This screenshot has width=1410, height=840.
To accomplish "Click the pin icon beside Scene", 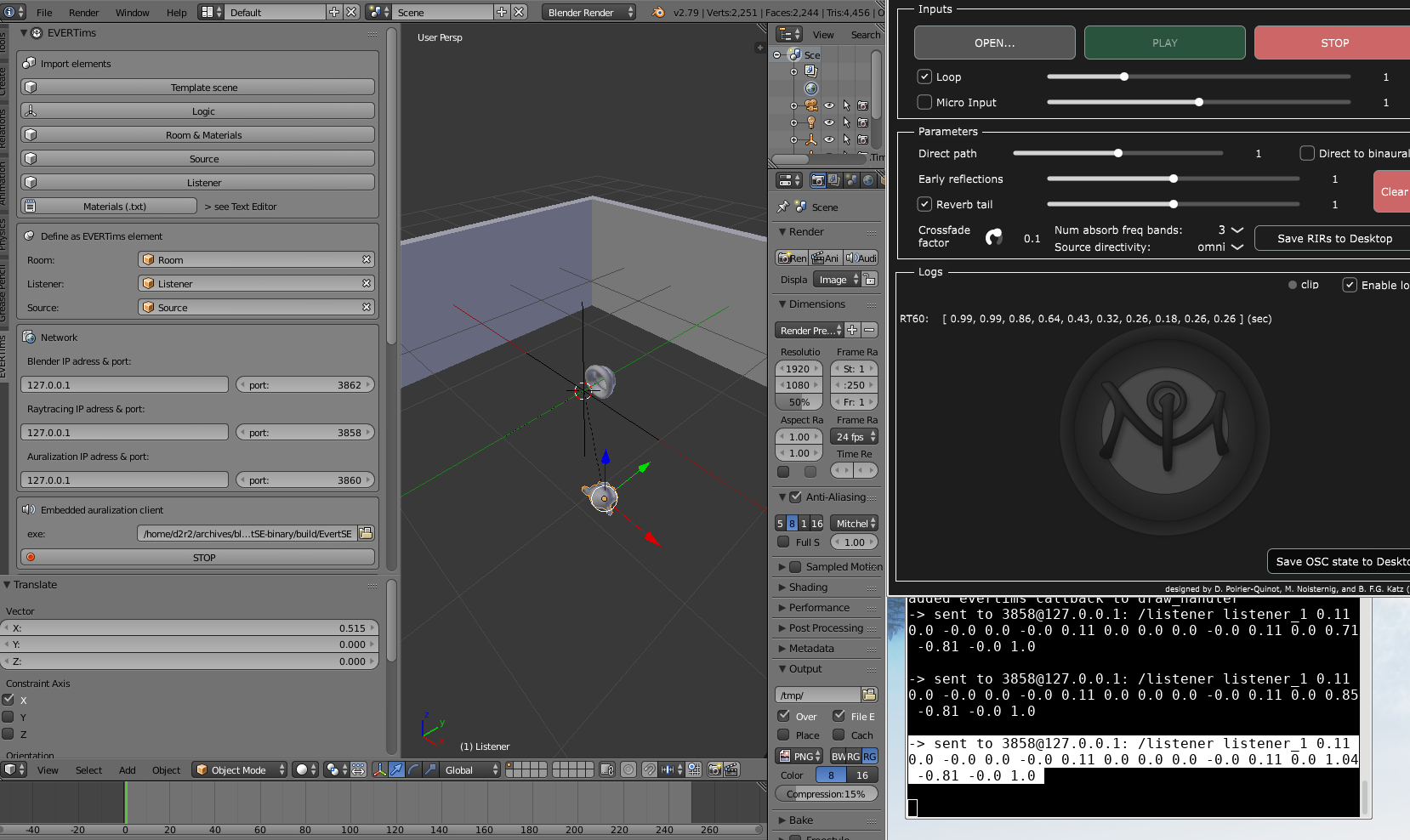I will (x=782, y=207).
